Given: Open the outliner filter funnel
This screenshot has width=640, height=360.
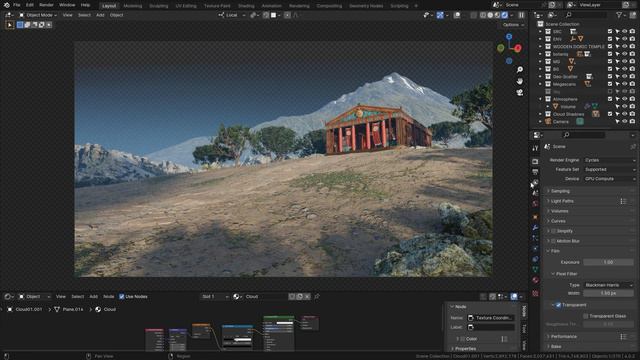Looking at the screenshot, I should pos(620,15).
